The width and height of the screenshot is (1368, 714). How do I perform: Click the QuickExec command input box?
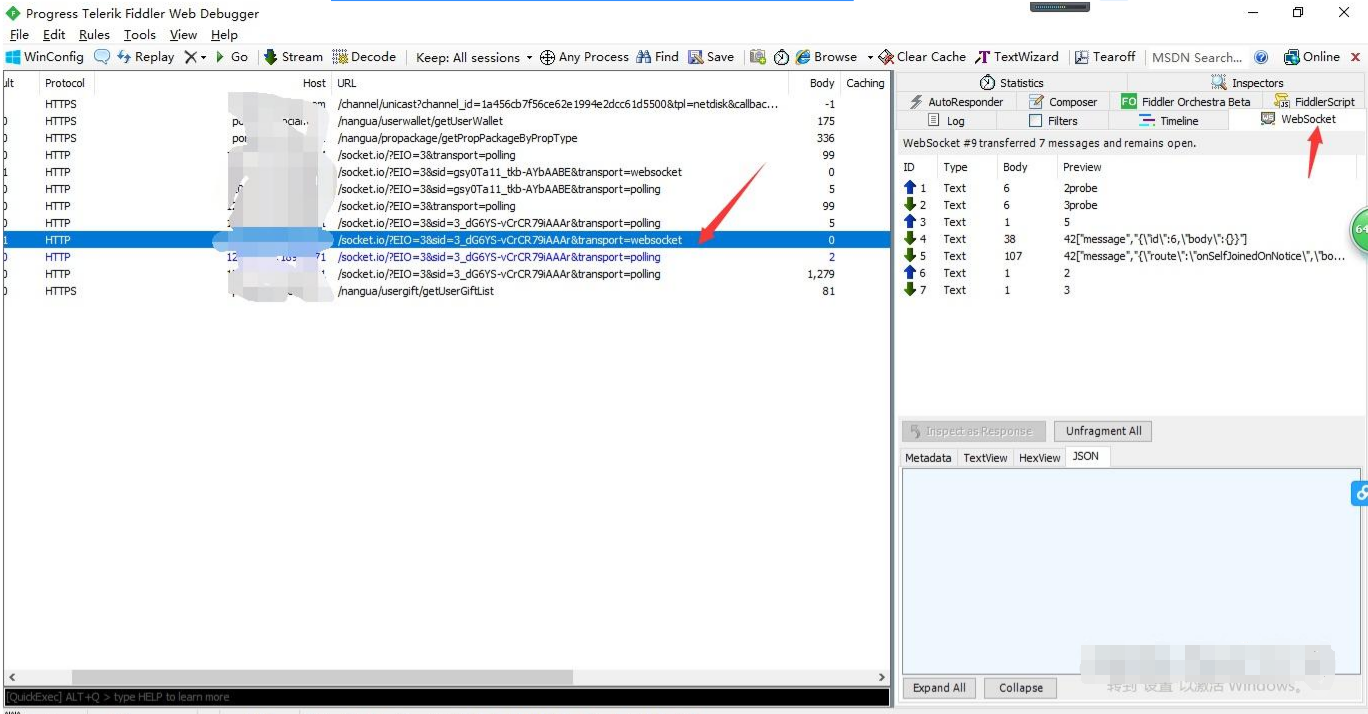446,697
